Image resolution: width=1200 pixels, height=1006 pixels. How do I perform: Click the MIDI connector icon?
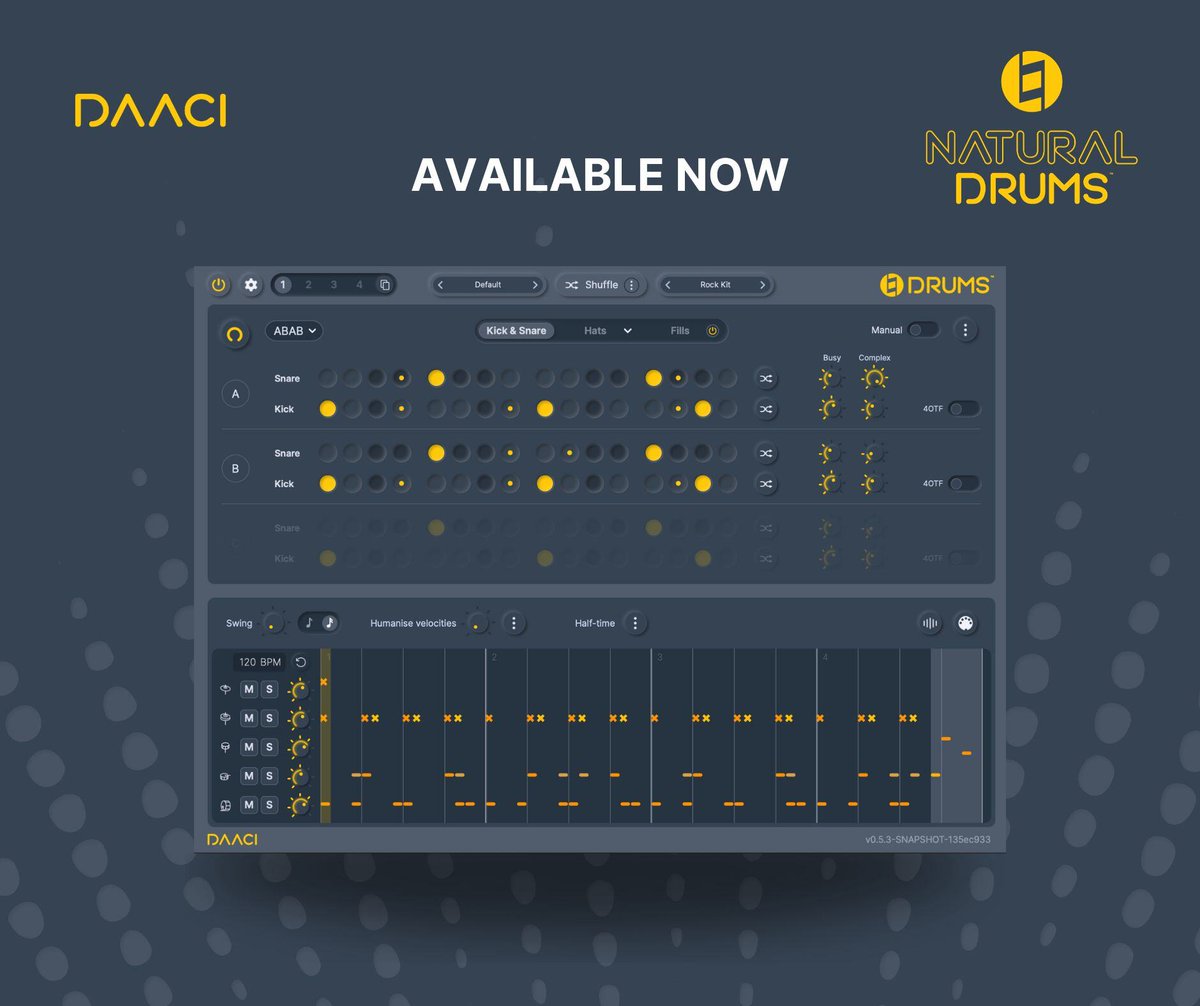point(965,624)
